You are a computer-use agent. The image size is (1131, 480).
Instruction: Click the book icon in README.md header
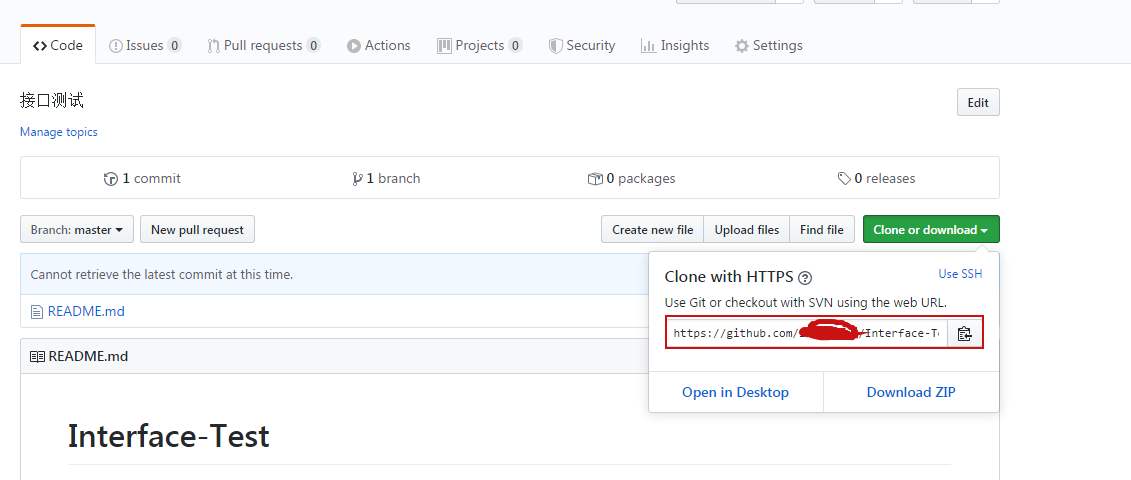click(x=37, y=357)
